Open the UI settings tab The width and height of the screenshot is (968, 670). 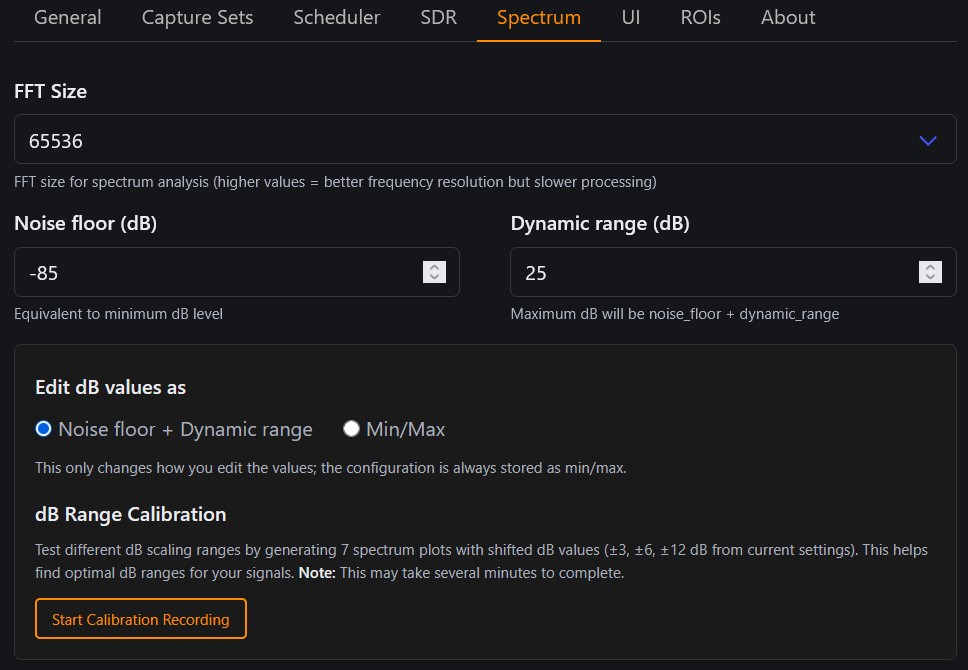click(x=630, y=18)
